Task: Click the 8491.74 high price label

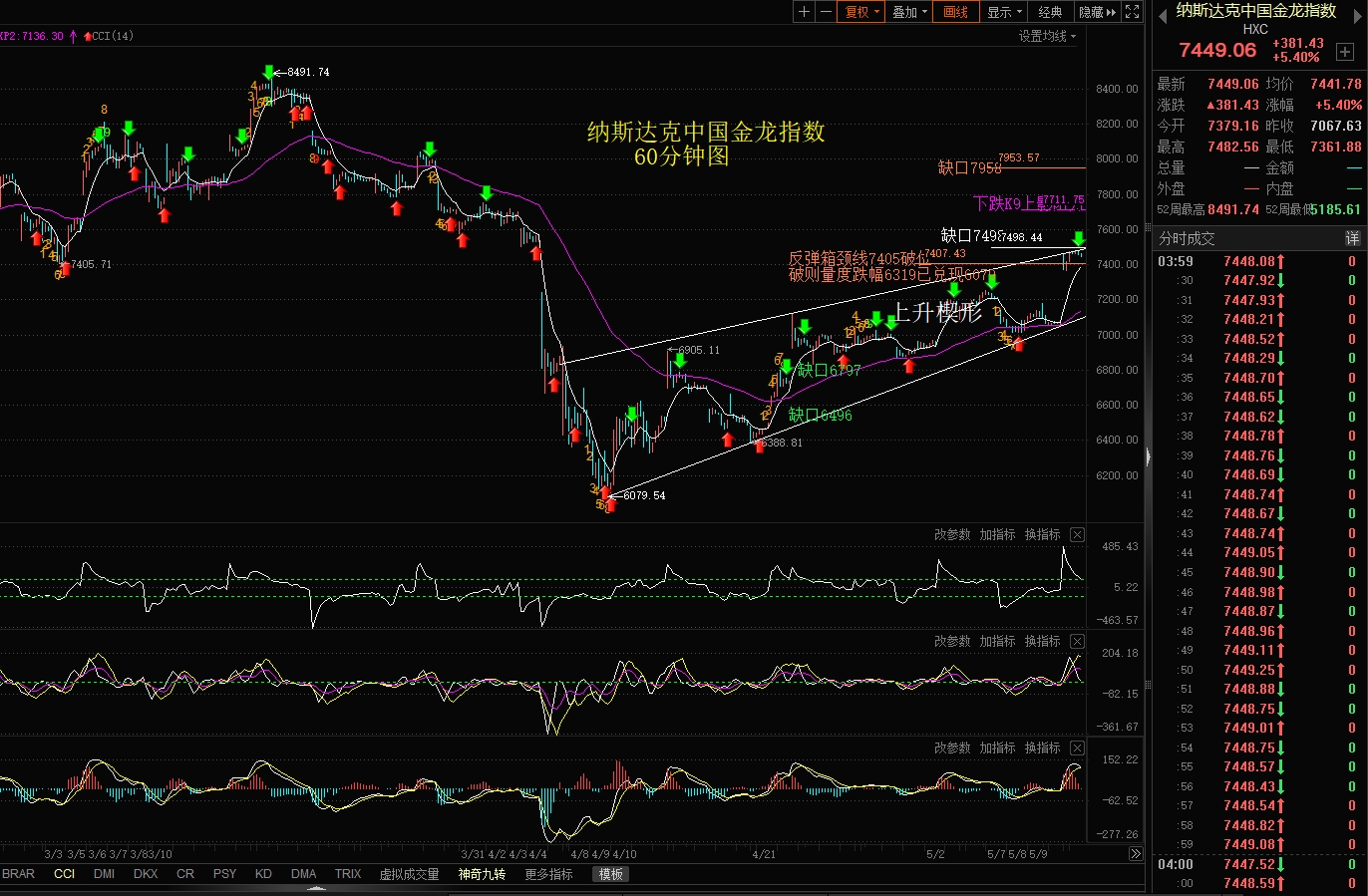Action: (308, 72)
